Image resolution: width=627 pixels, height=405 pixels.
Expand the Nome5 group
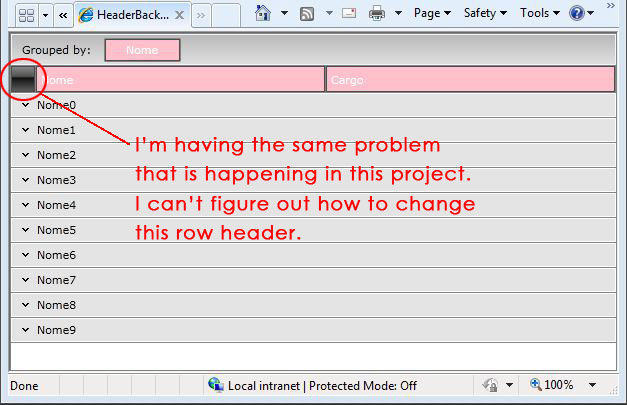pos(26,230)
